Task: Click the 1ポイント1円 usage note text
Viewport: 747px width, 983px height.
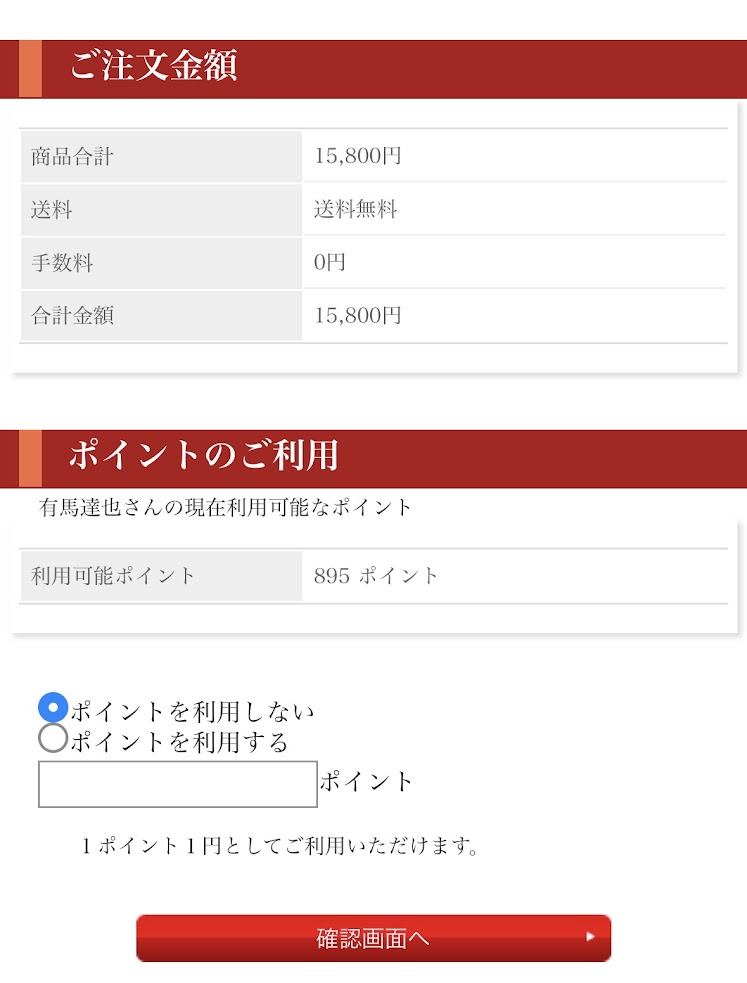Action: pyautogui.click(x=279, y=846)
